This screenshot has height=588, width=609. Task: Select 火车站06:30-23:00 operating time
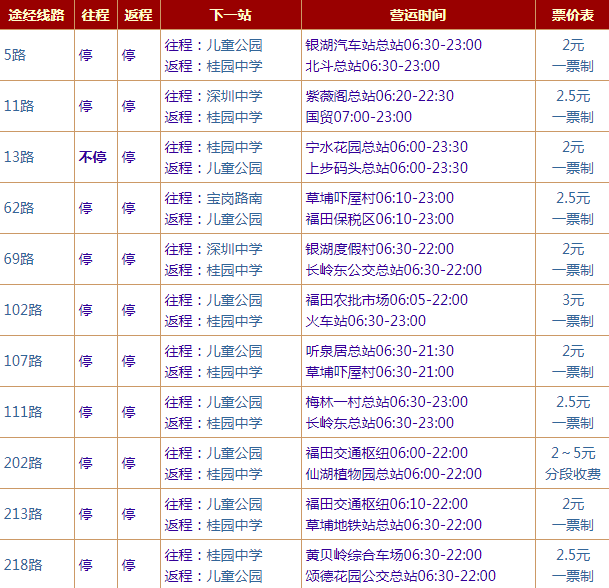[x=365, y=321]
